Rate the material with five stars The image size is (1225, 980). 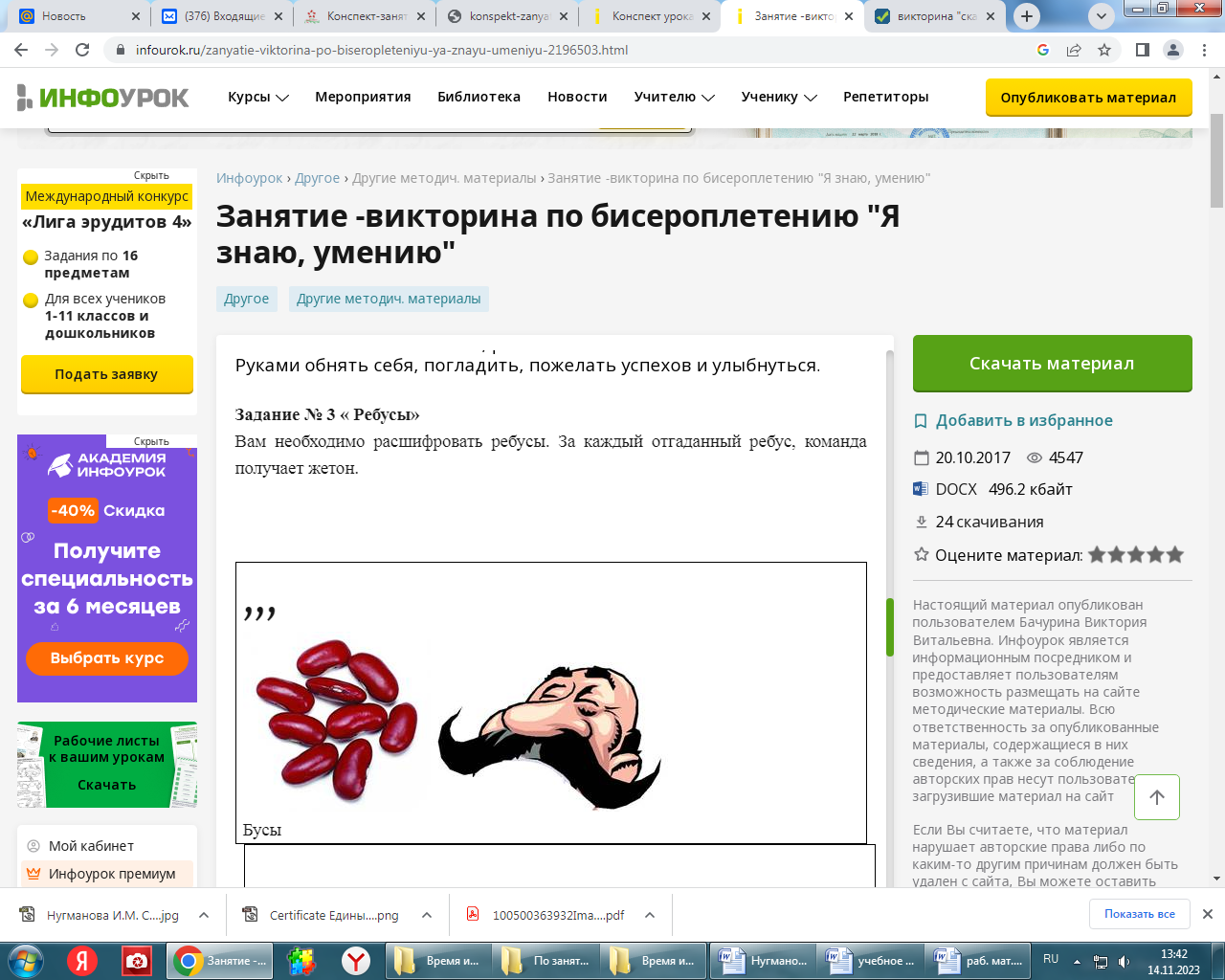coord(1175,555)
